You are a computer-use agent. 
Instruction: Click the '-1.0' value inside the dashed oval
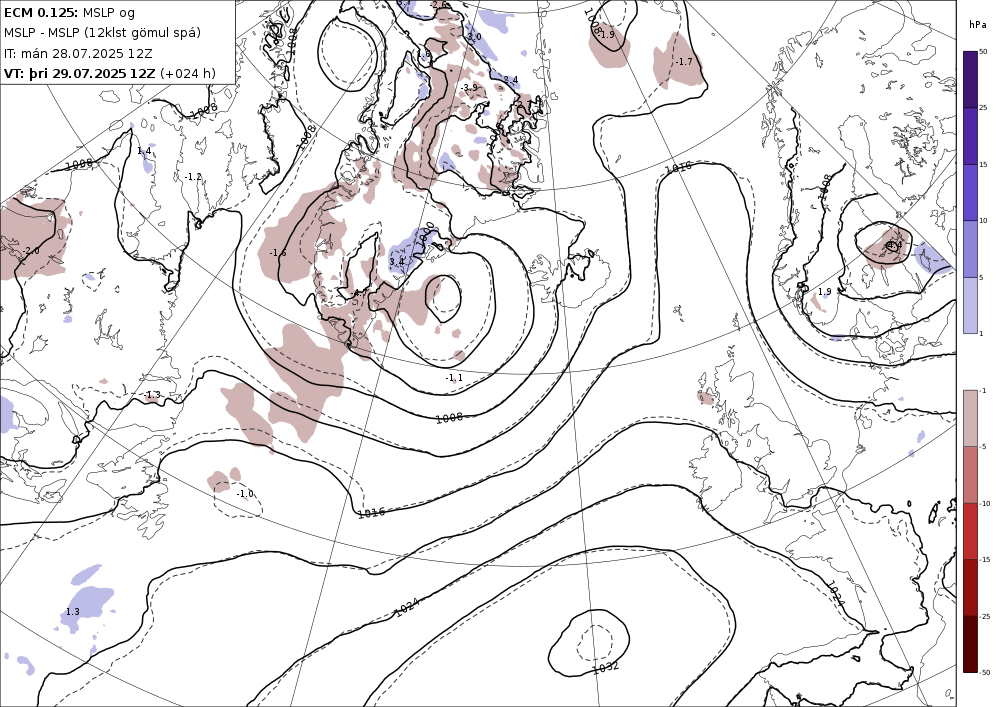click(x=245, y=494)
